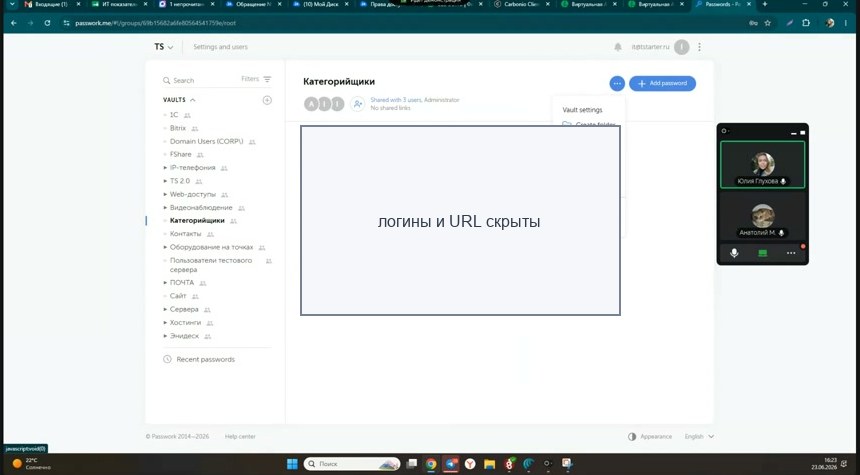Click the browser address bar URL
Image resolution: width=860 pixels, height=475 pixels.
(155, 23)
